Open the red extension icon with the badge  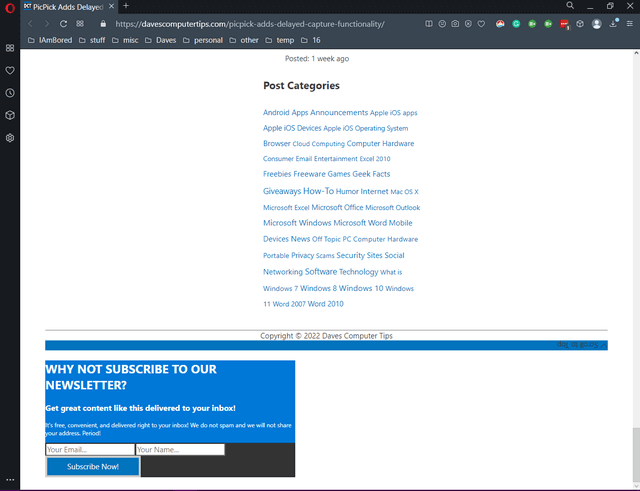564,24
